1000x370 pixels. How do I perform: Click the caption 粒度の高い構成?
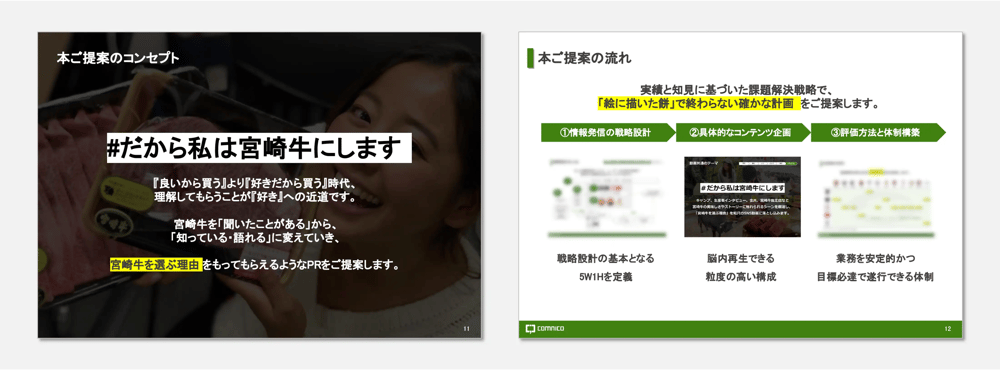pyautogui.click(x=740, y=278)
